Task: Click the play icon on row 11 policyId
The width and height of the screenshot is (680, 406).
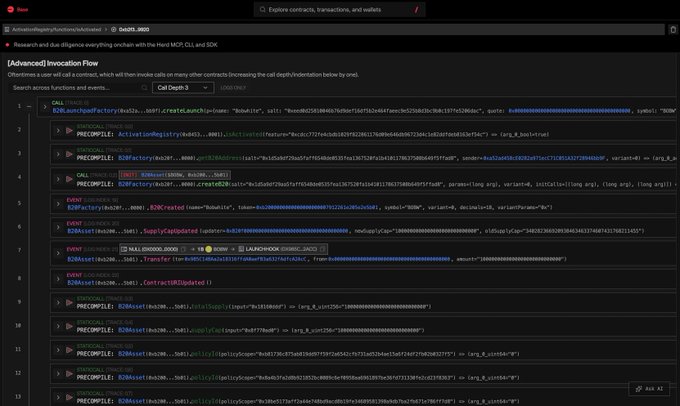Action: pyautogui.click(x=69, y=350)
